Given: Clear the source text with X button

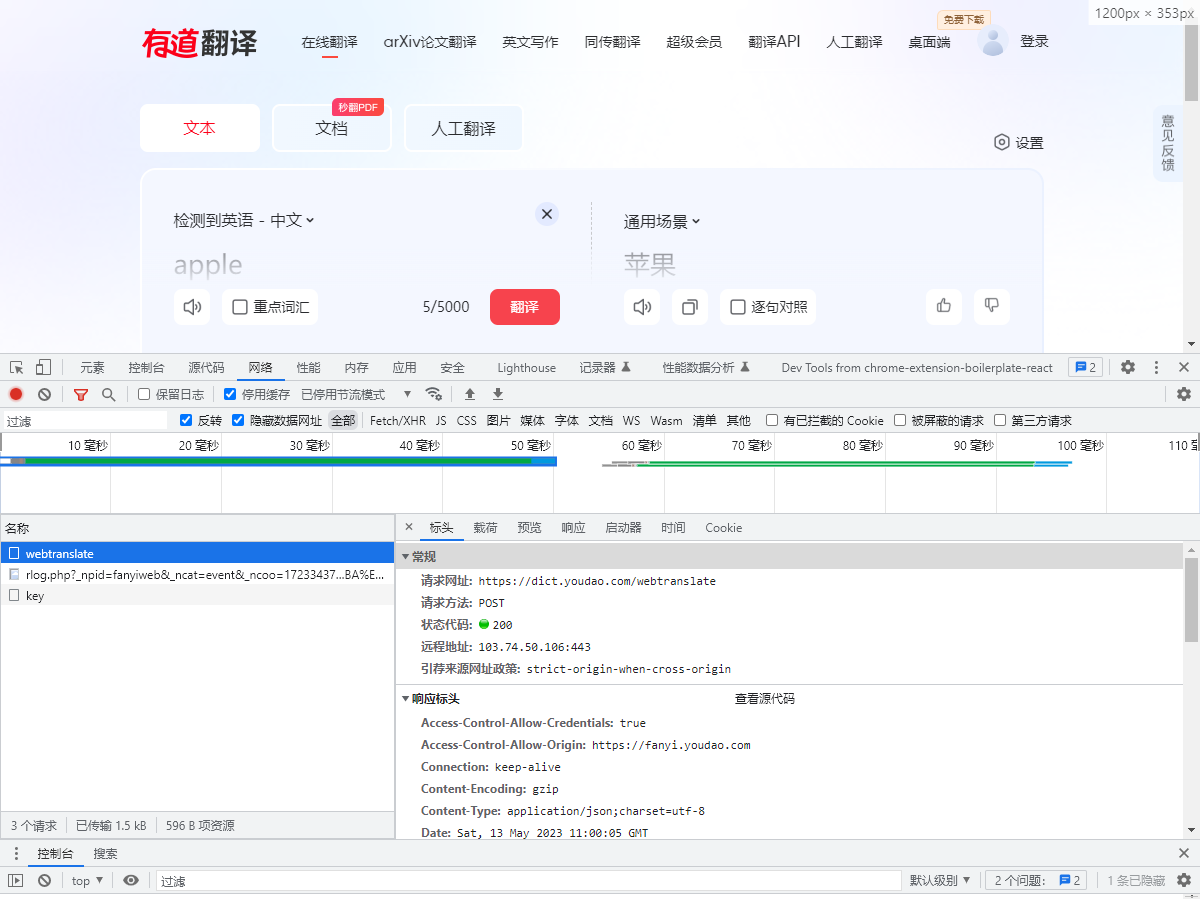Looking at the screenshot, I should 547,214.
